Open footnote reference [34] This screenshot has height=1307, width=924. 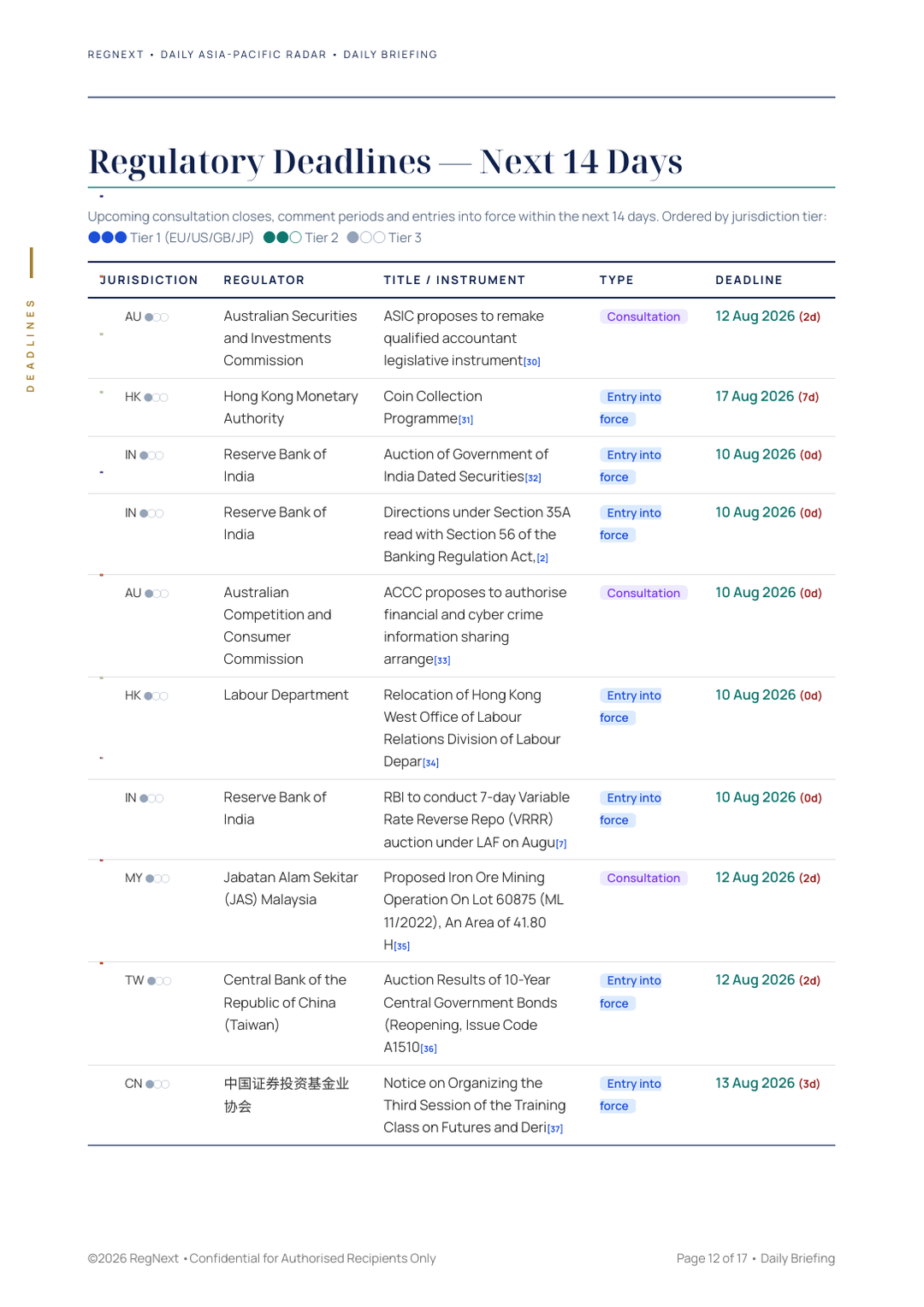pyautogui.click(x=431, y=763)
